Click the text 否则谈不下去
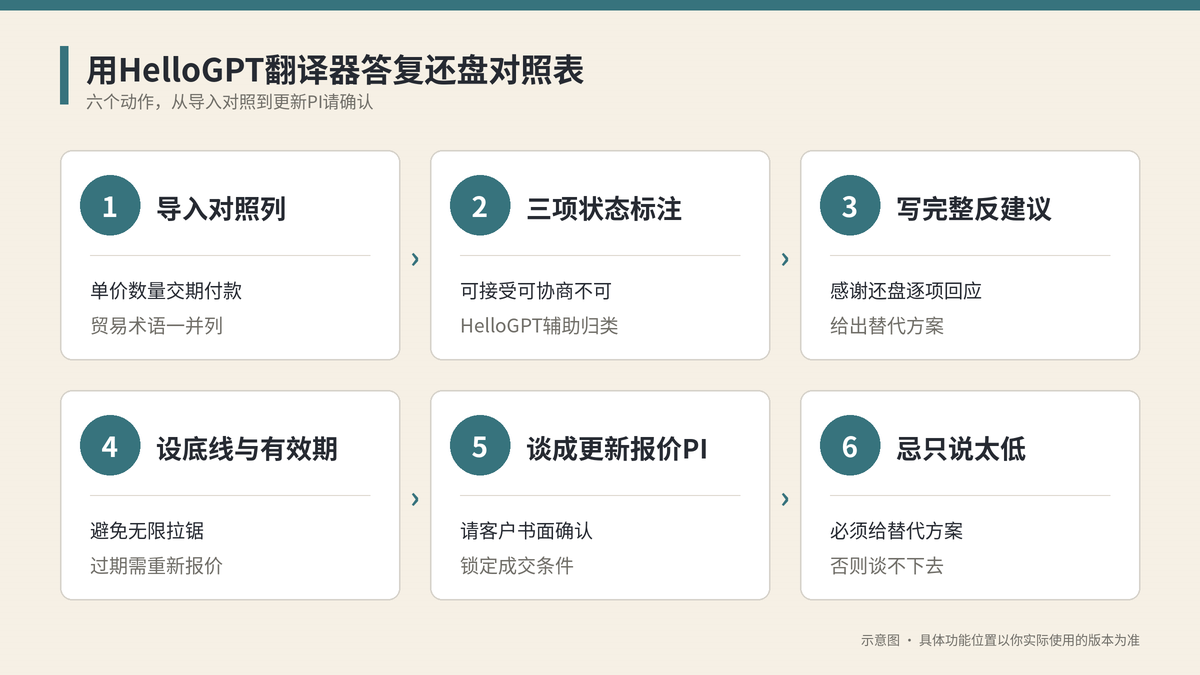Viewport: 1200px width, 675px height. click(887, 566)
